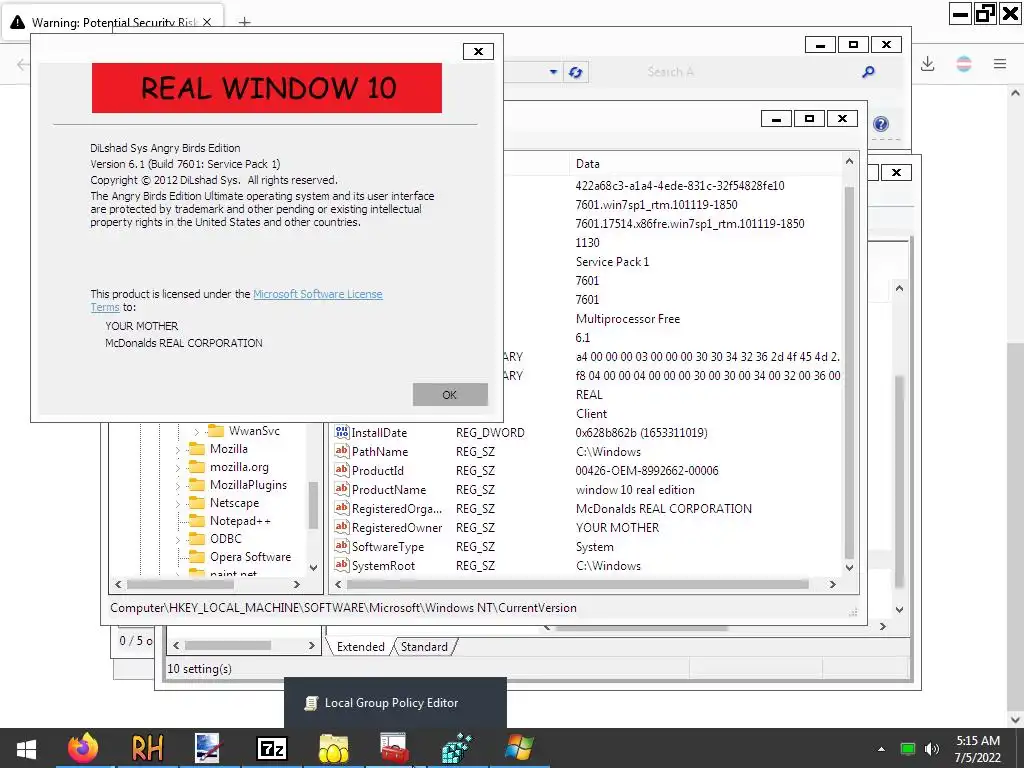
Task: Expand the Mozilla registry key
Action: (178, 449)
